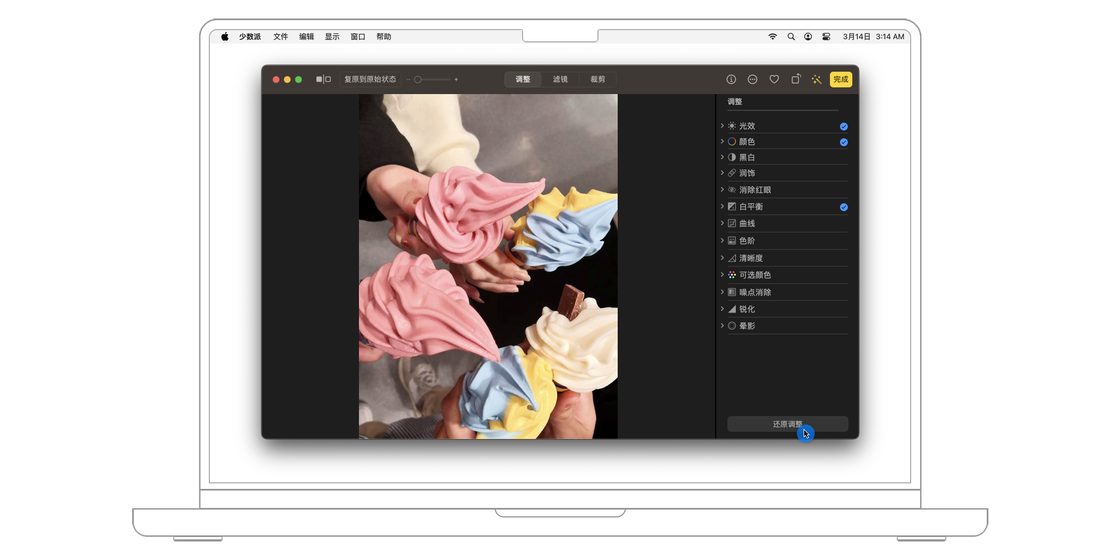The image size is (1120, 560).
Task: Expand the 色阶 levels section
Action: [722, 241]
